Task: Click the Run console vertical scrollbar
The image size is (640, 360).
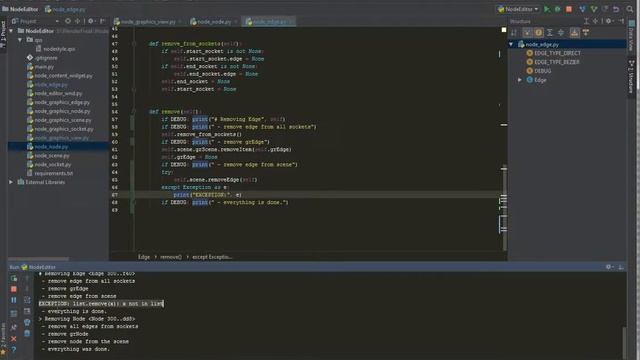Action: 624,342
